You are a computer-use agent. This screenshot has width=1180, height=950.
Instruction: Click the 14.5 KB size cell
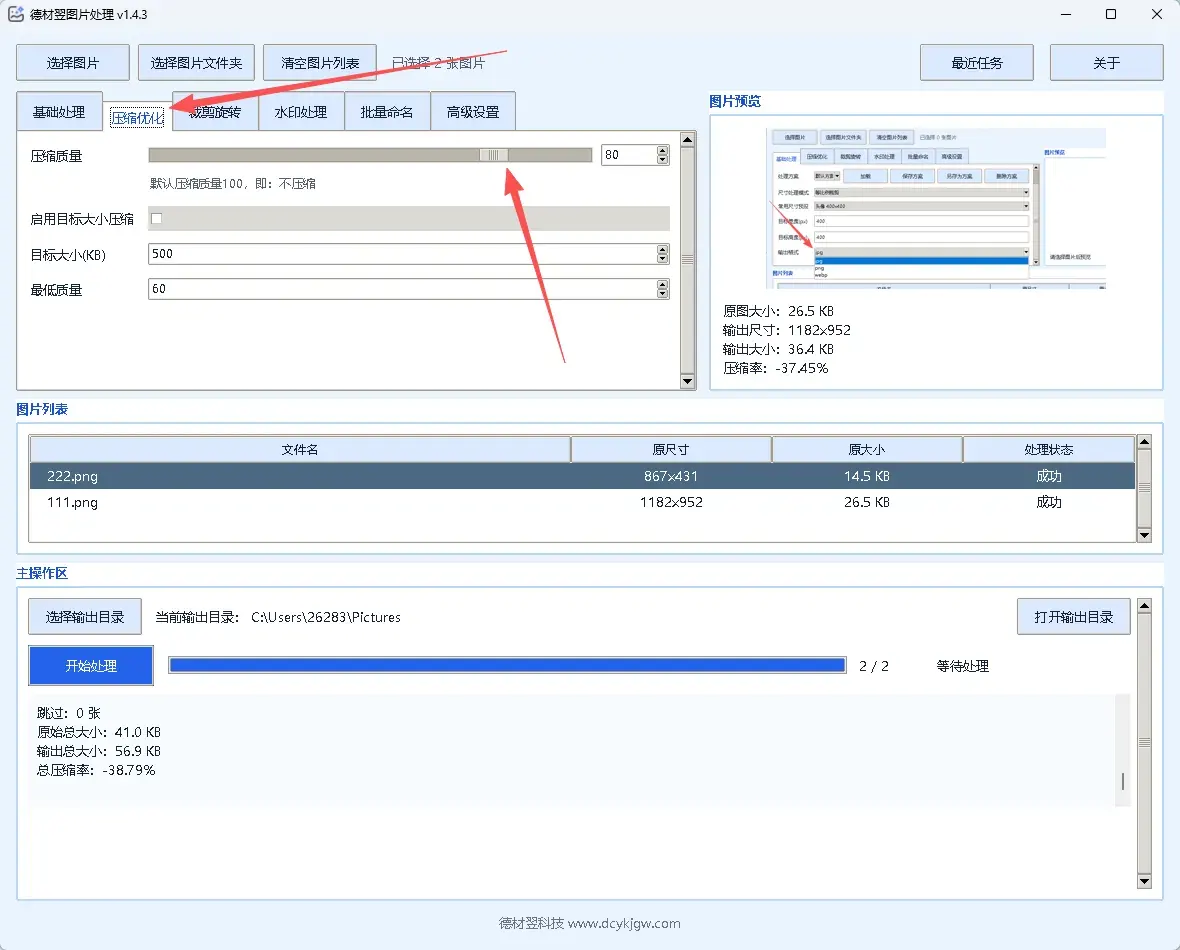pos(867,476)
